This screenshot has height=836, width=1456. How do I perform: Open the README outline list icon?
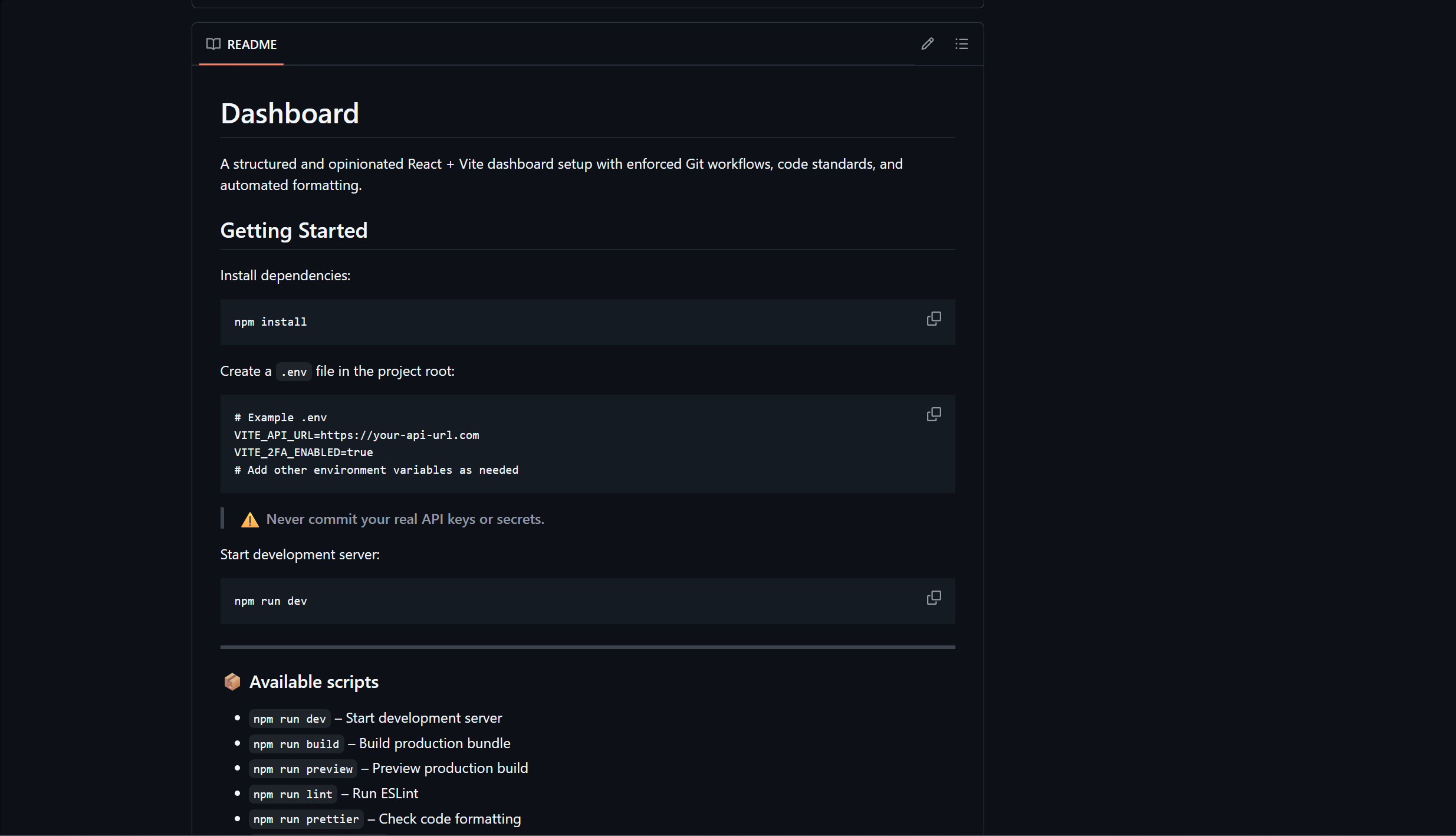pos(962,44)
